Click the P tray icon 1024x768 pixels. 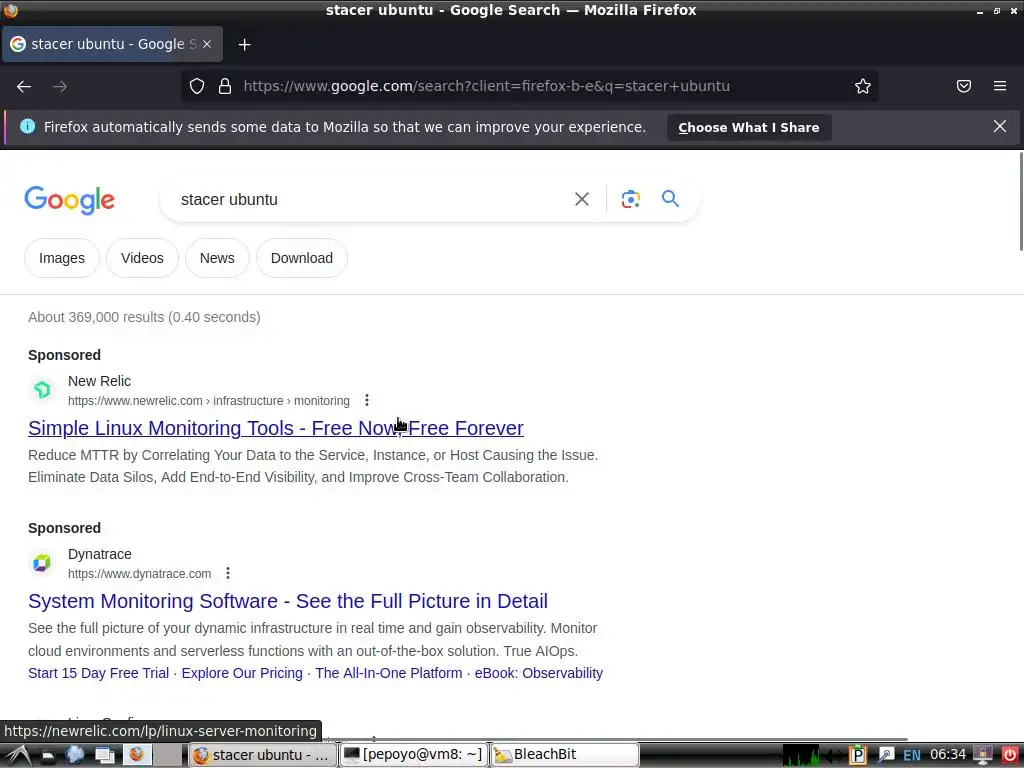(x=858, y=755)
